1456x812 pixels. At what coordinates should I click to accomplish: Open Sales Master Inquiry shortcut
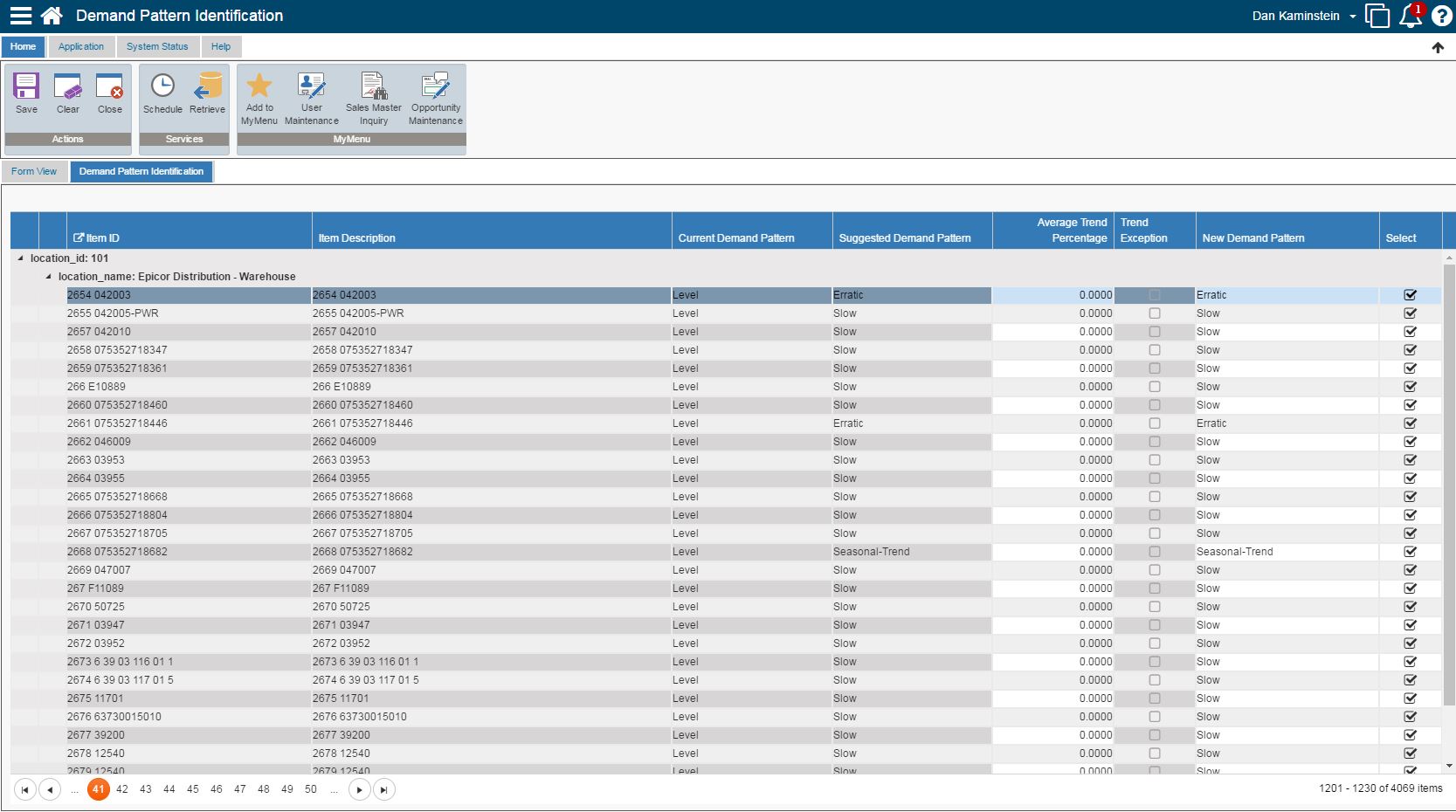point(373,86)
